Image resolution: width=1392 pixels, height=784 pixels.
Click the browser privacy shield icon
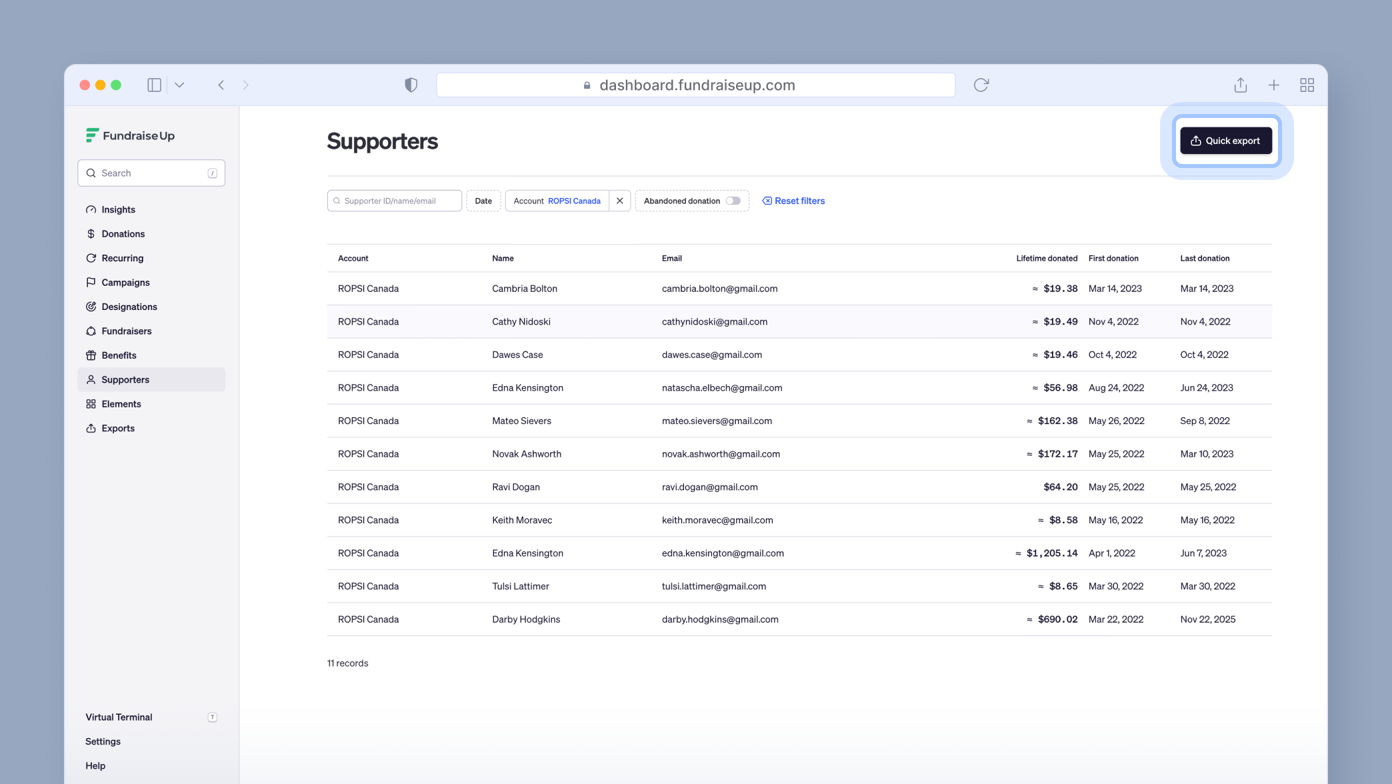[411, 85]
